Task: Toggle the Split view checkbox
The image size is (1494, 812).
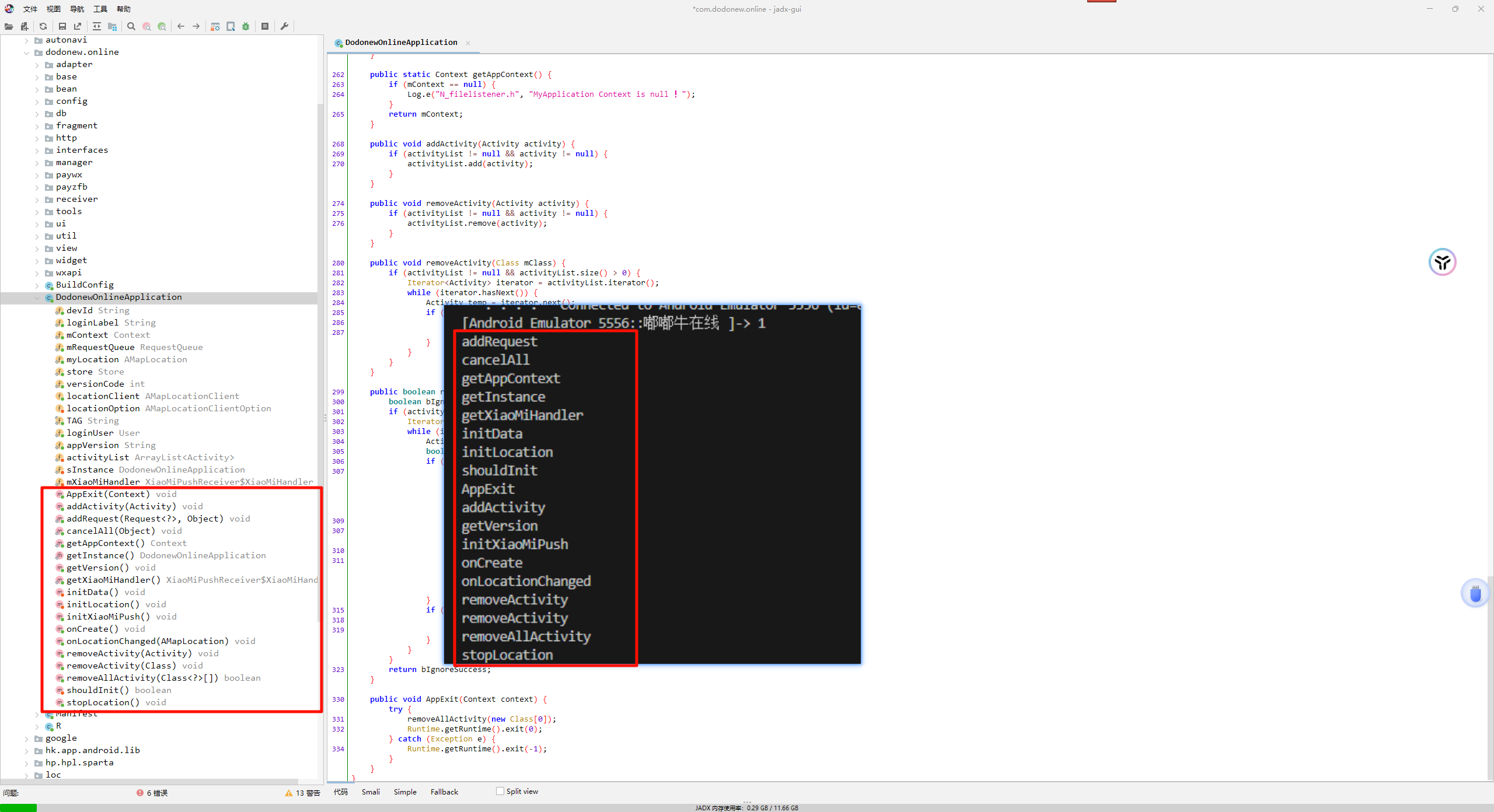Action: point(500,791)
